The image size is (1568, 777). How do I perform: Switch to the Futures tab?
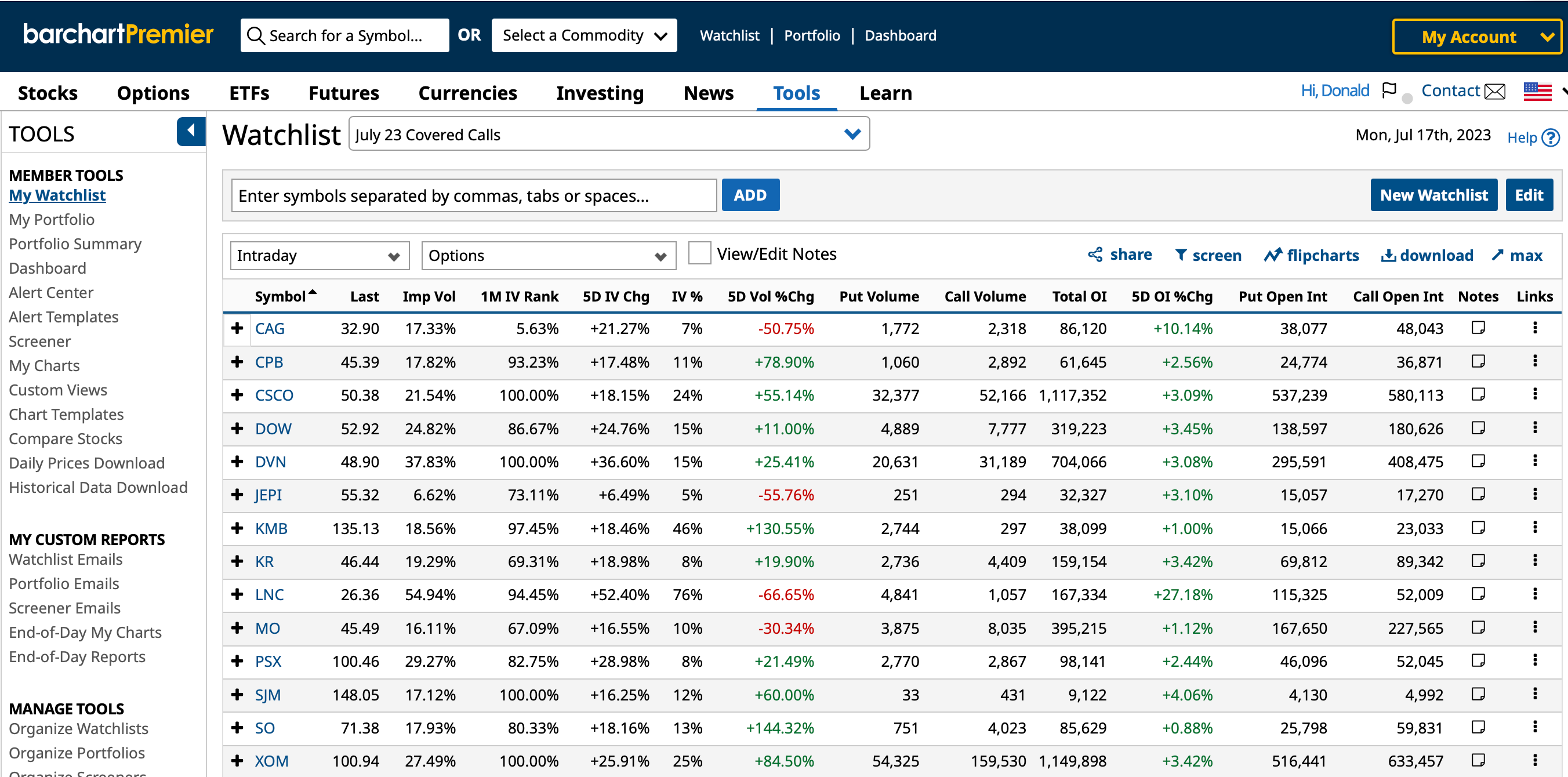pos(344,92)
